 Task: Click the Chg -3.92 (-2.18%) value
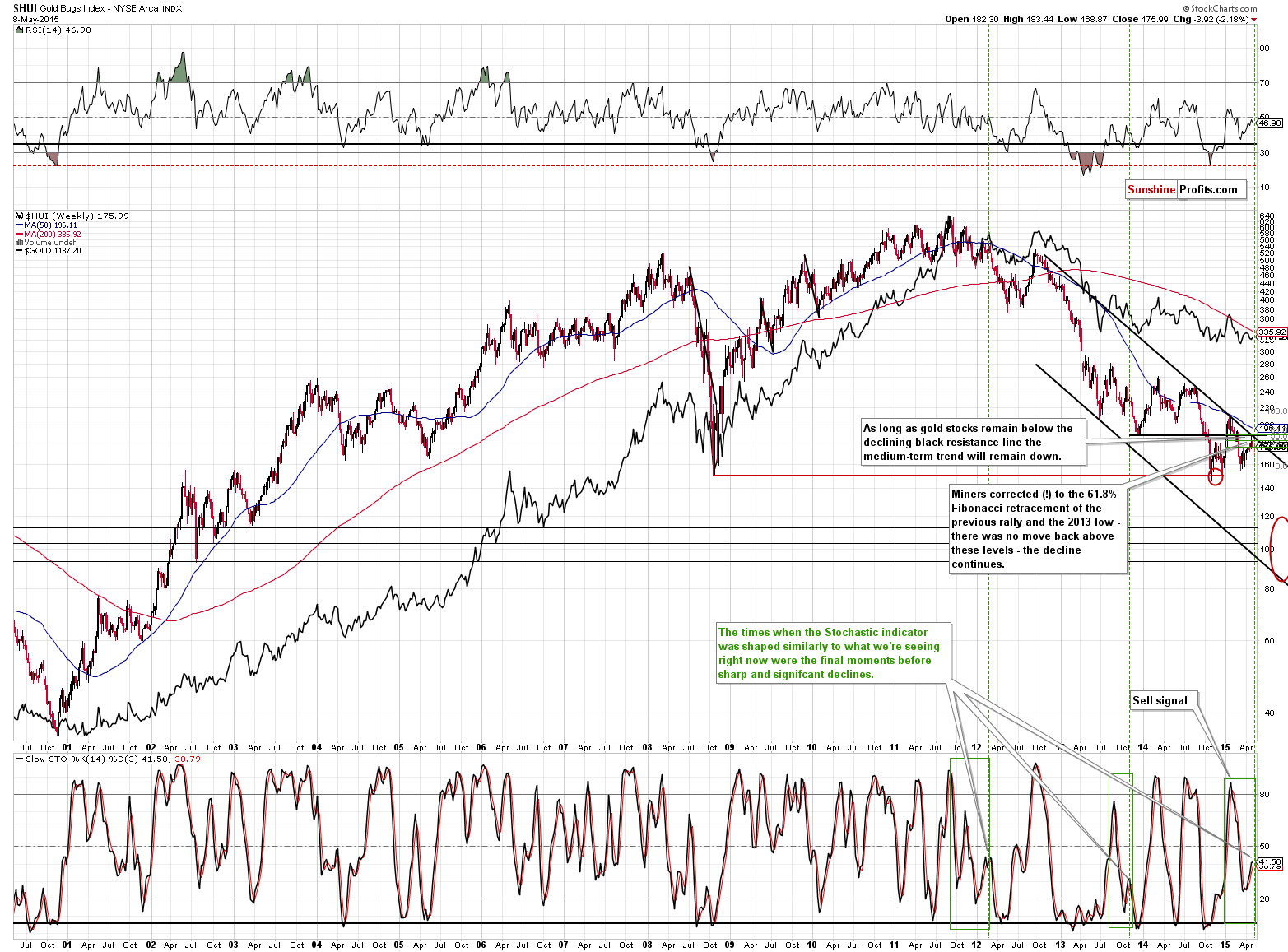pyautogui.click(x=1211, y=19)
